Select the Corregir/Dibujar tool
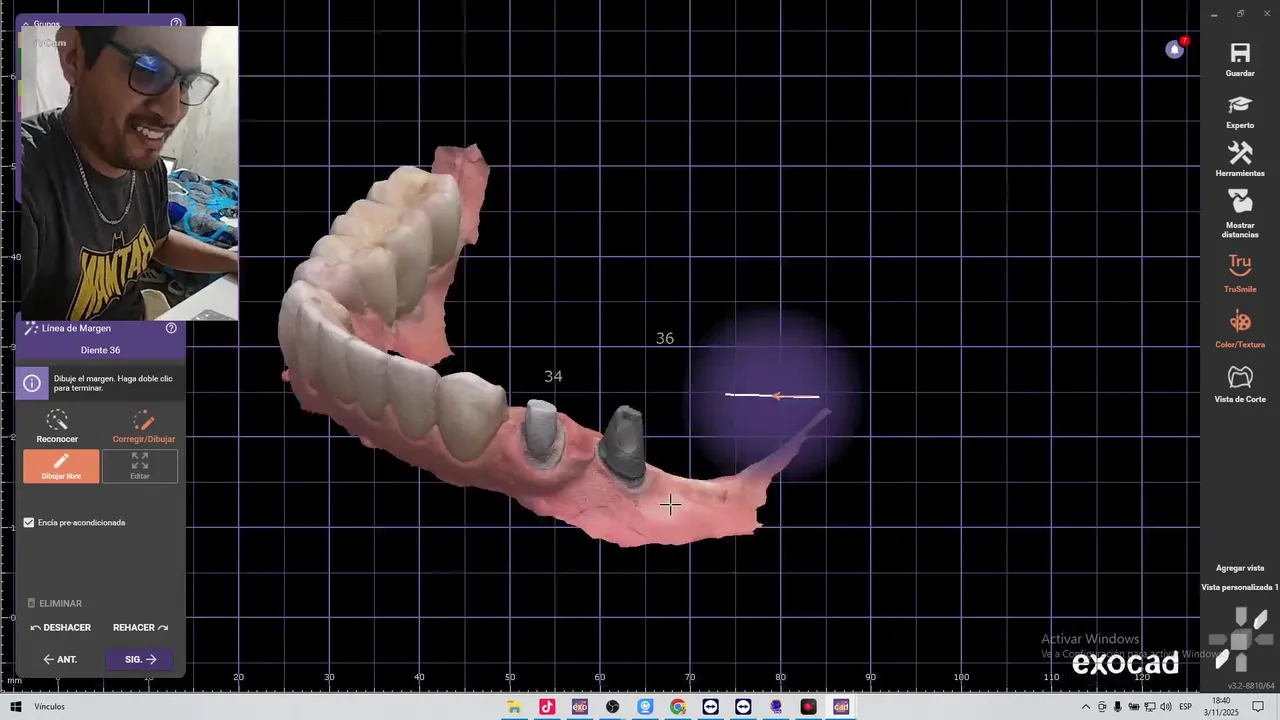The width and height of the screenshot is (1280, 720). click(x=143, y=426)
